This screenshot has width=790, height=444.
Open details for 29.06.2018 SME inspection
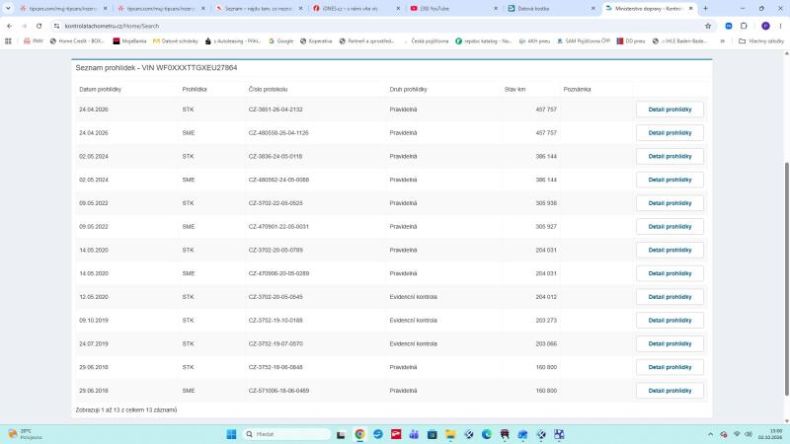pos(670,391)
